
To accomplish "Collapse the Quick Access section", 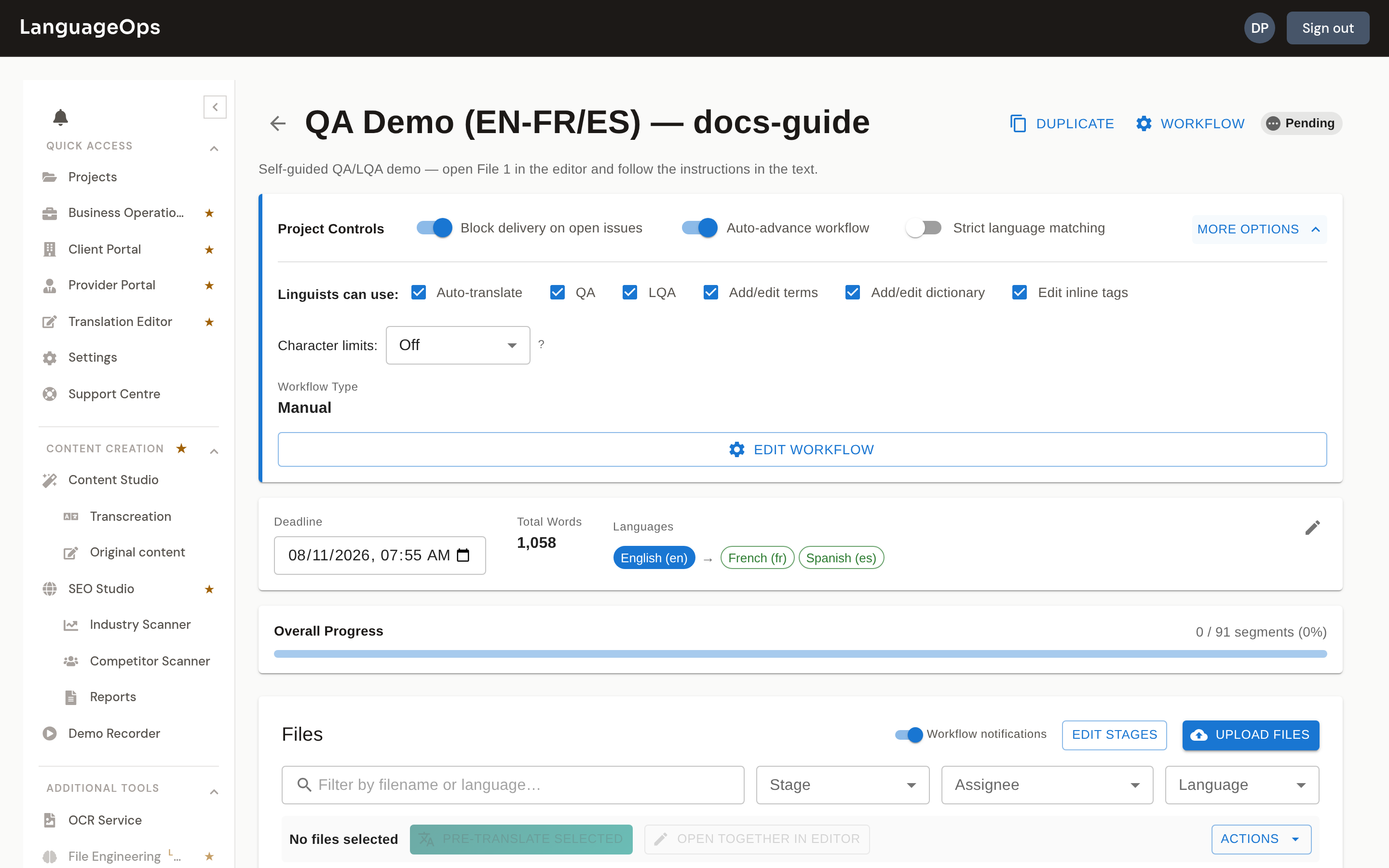I will point(214,149).
